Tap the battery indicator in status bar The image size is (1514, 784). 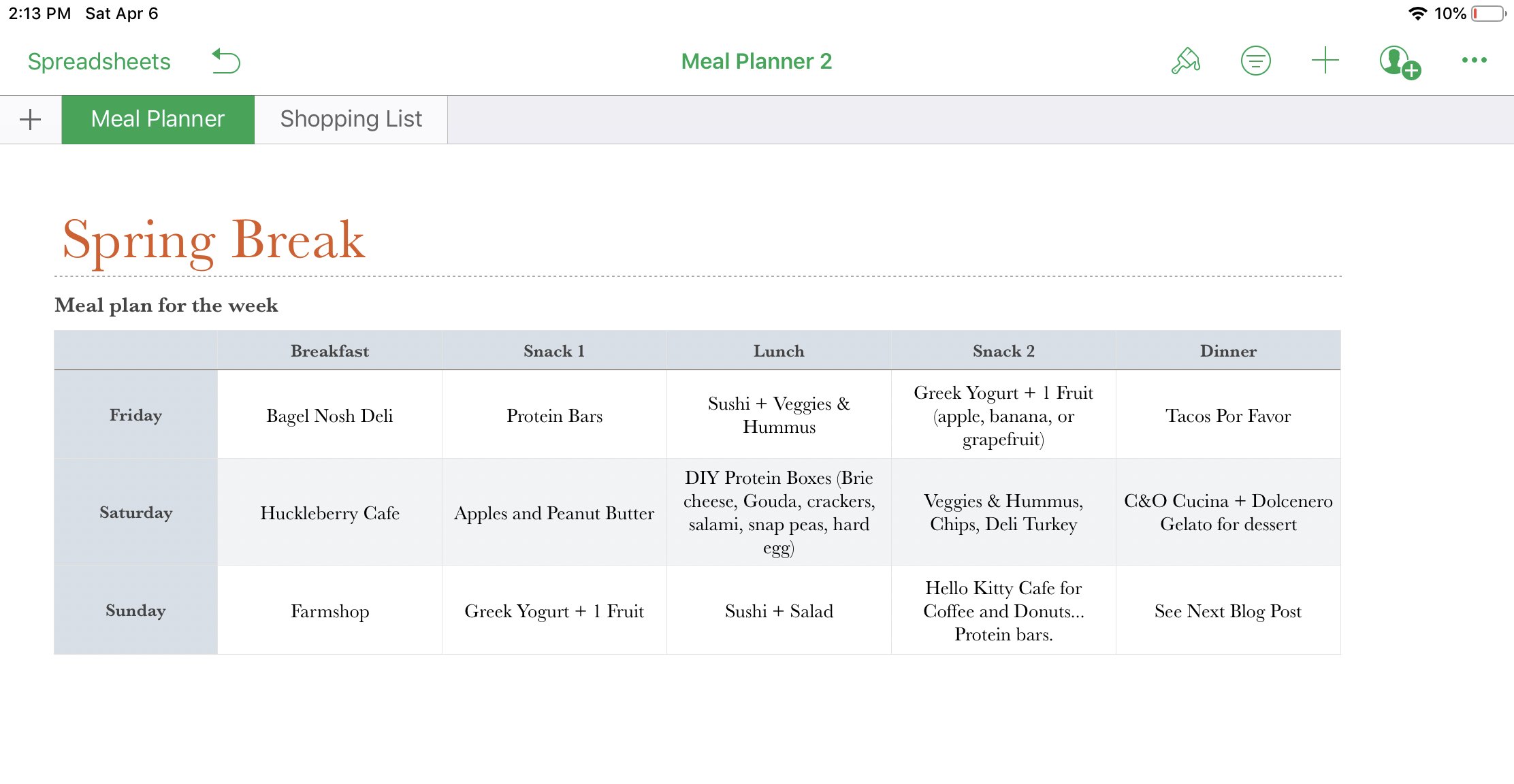pos(1489,14)
